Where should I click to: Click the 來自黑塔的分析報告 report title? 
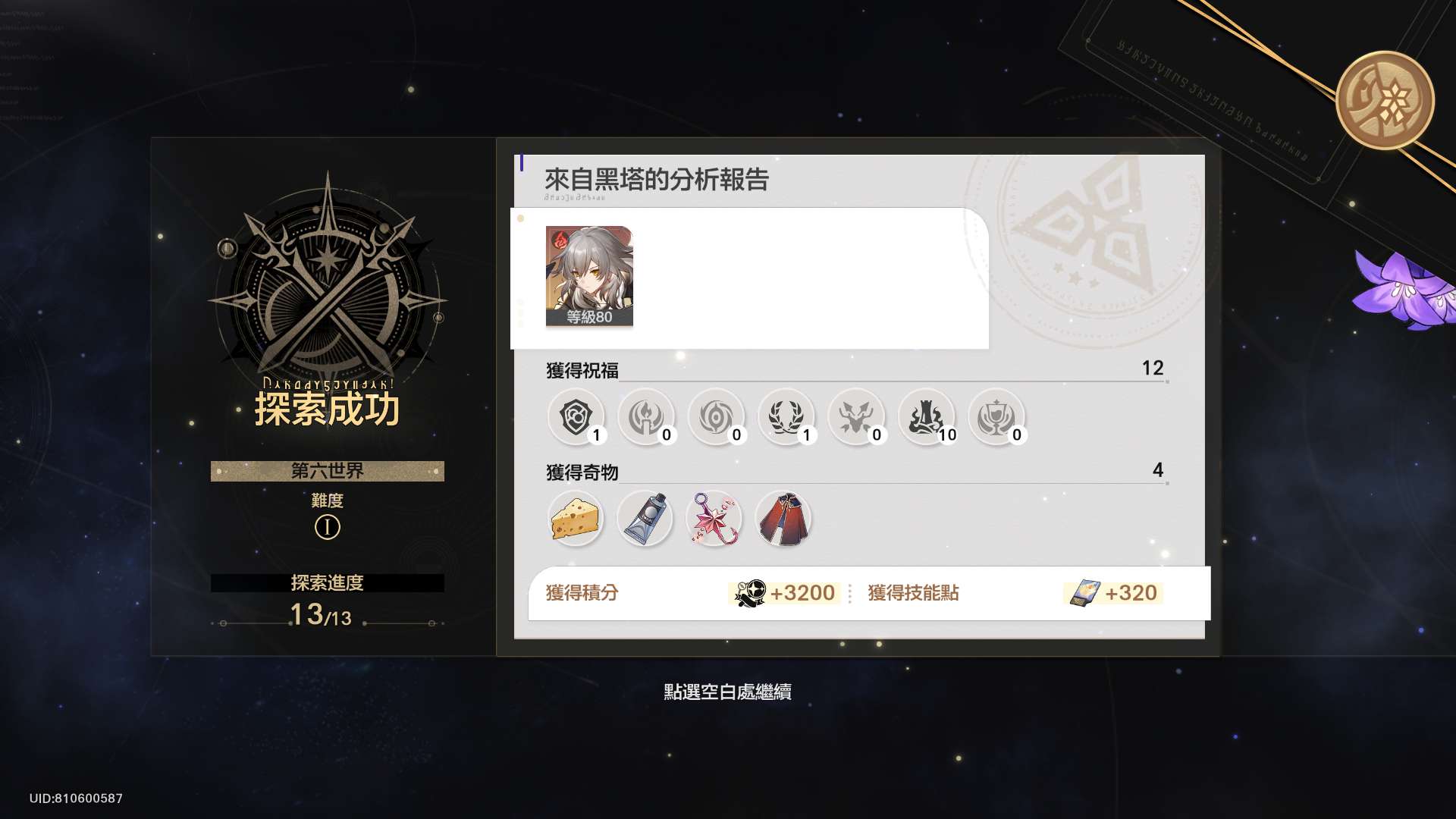pyautogui.click(x=657, y=180)
